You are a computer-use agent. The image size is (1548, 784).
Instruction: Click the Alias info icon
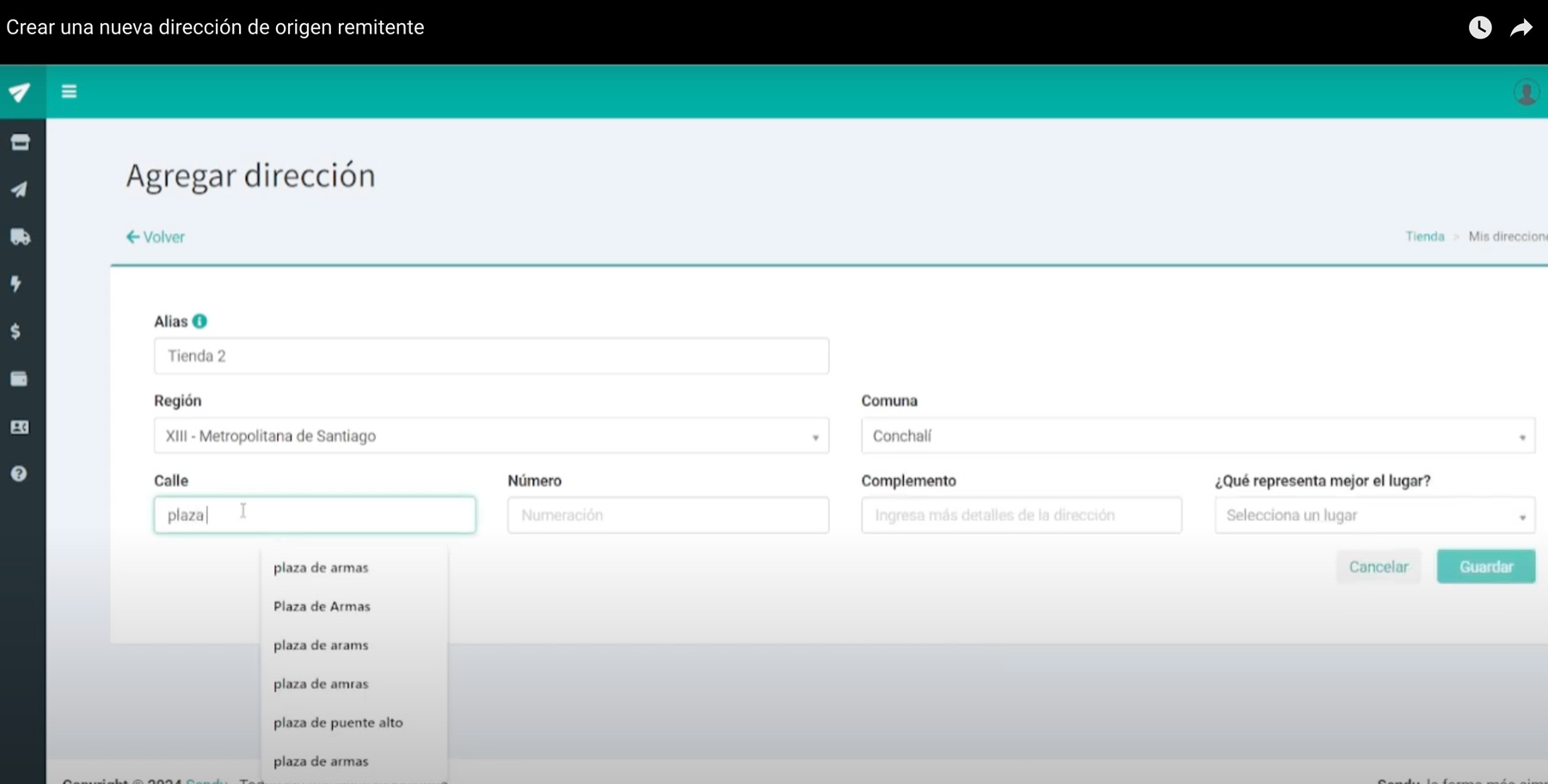(200, 322)
